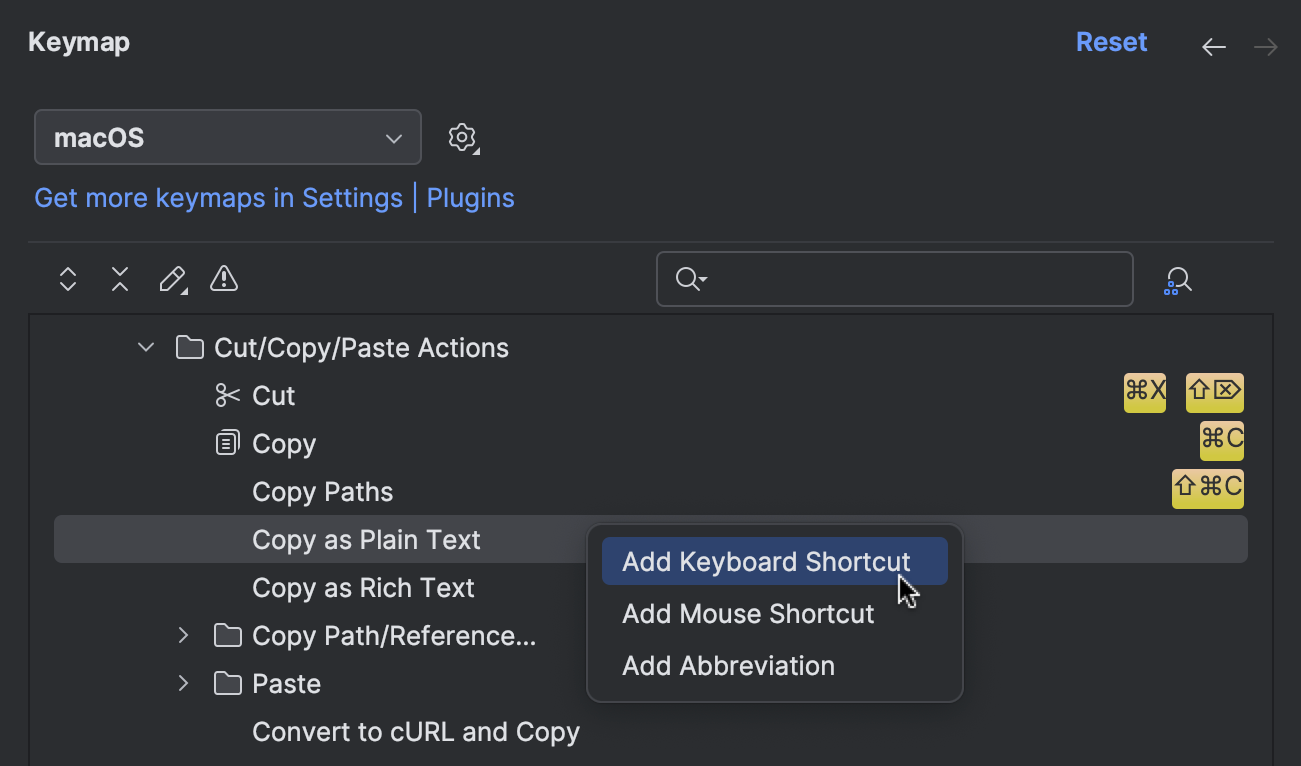Viewport: 1301px width, 766px height.
Task: Select the ⌘C badge next to Copy
Action: coord(1221,440)
